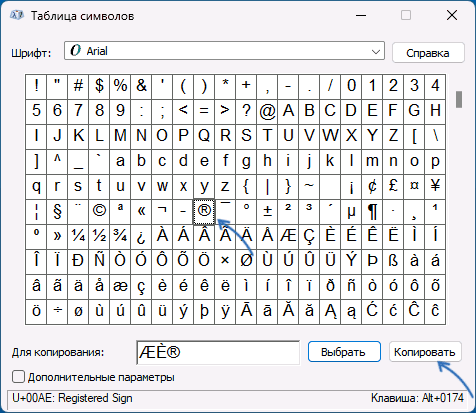
Task: Select the capital Eth Ð cell
Action: [x=78, y=262]
